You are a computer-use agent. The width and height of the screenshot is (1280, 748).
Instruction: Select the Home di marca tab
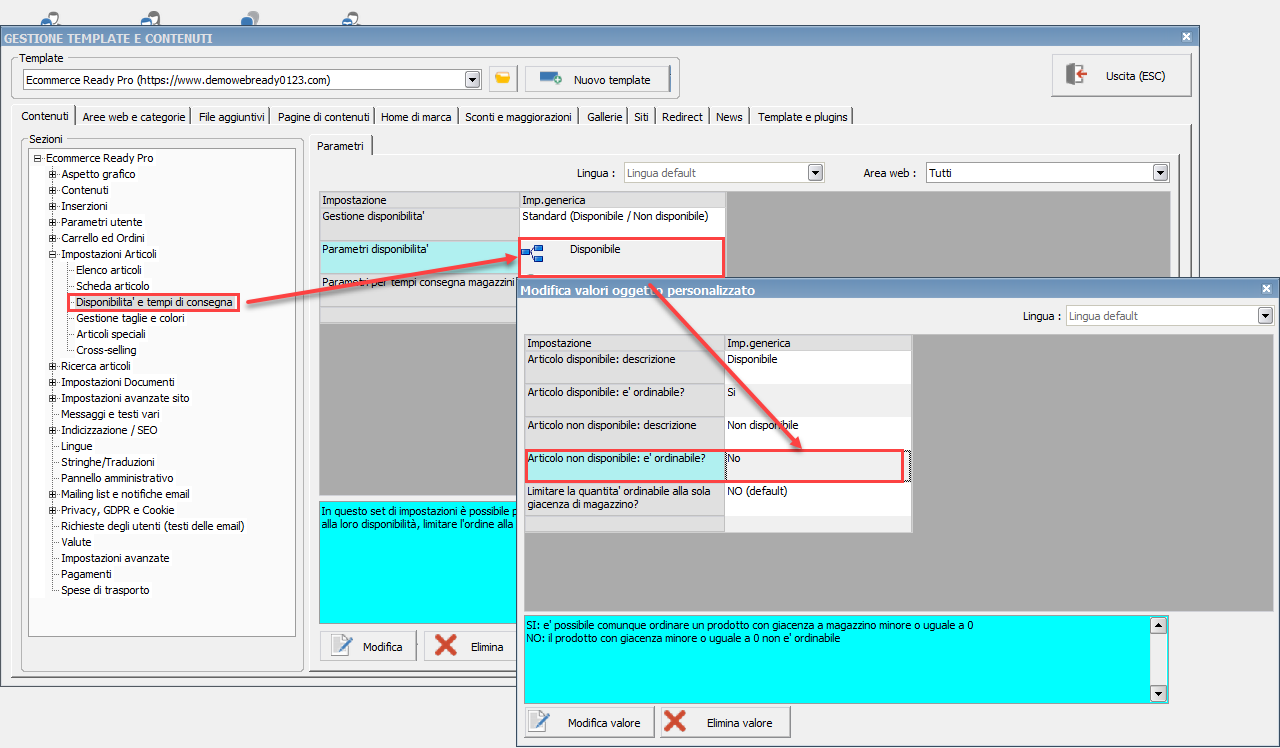417,117
